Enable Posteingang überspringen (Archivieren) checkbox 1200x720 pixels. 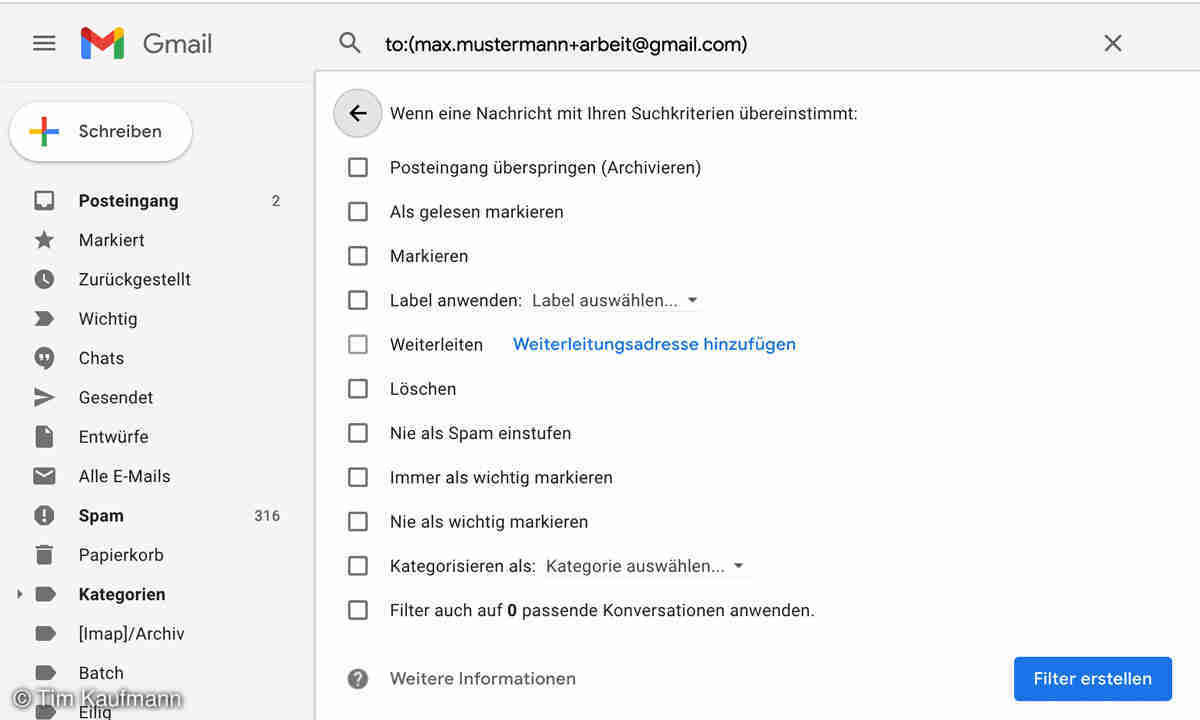tap(358, 168)
